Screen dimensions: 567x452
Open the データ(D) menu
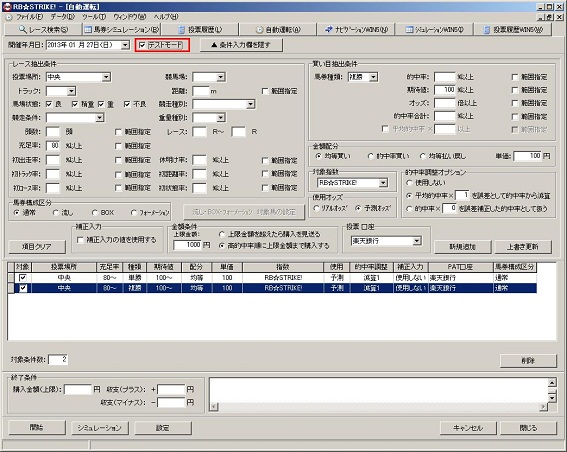coord(62,17)
